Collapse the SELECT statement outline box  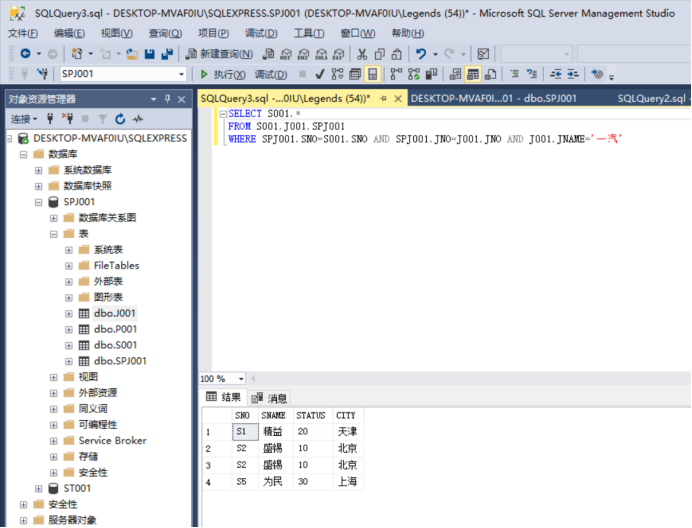coord(223,114)
